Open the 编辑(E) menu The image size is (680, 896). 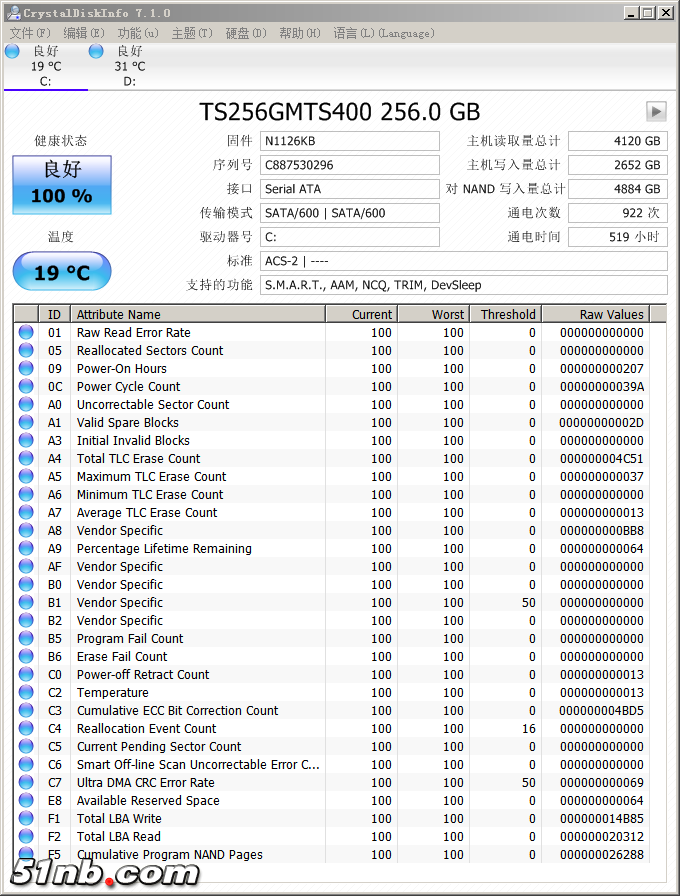click(x=84, y=33)
